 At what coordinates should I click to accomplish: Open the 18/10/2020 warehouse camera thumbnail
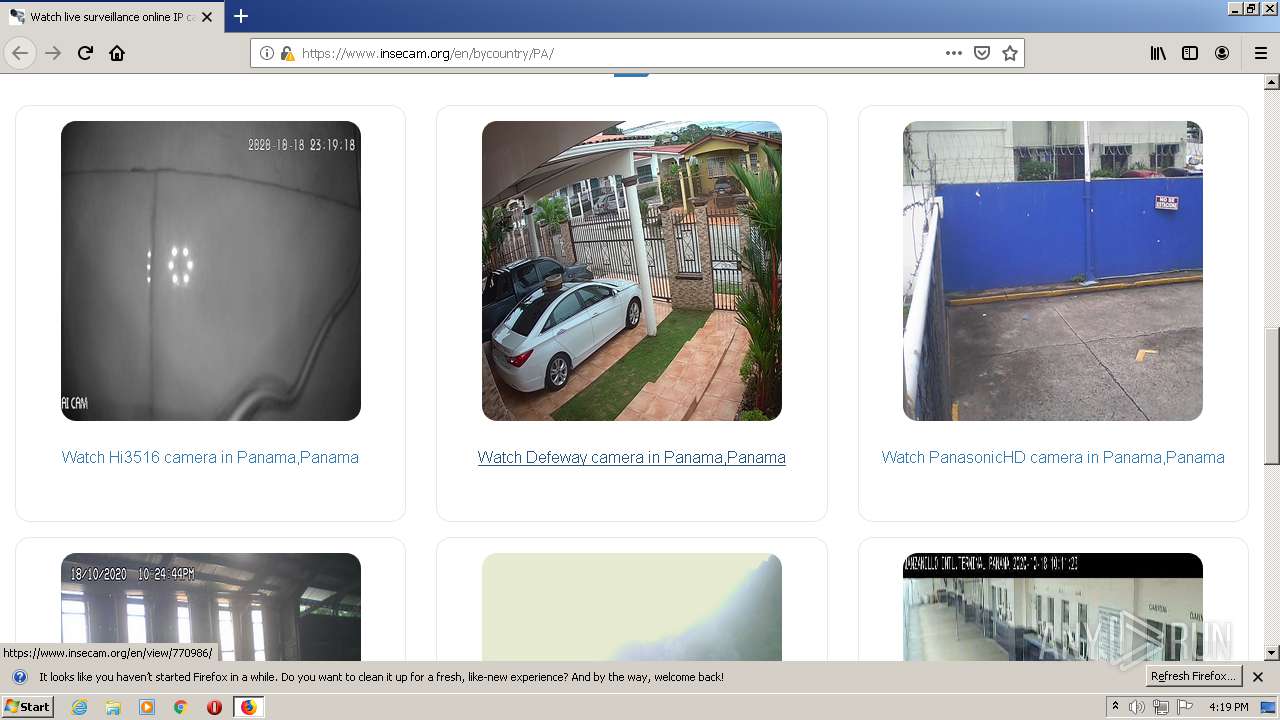pyautogui.click(x=211, y=607)
